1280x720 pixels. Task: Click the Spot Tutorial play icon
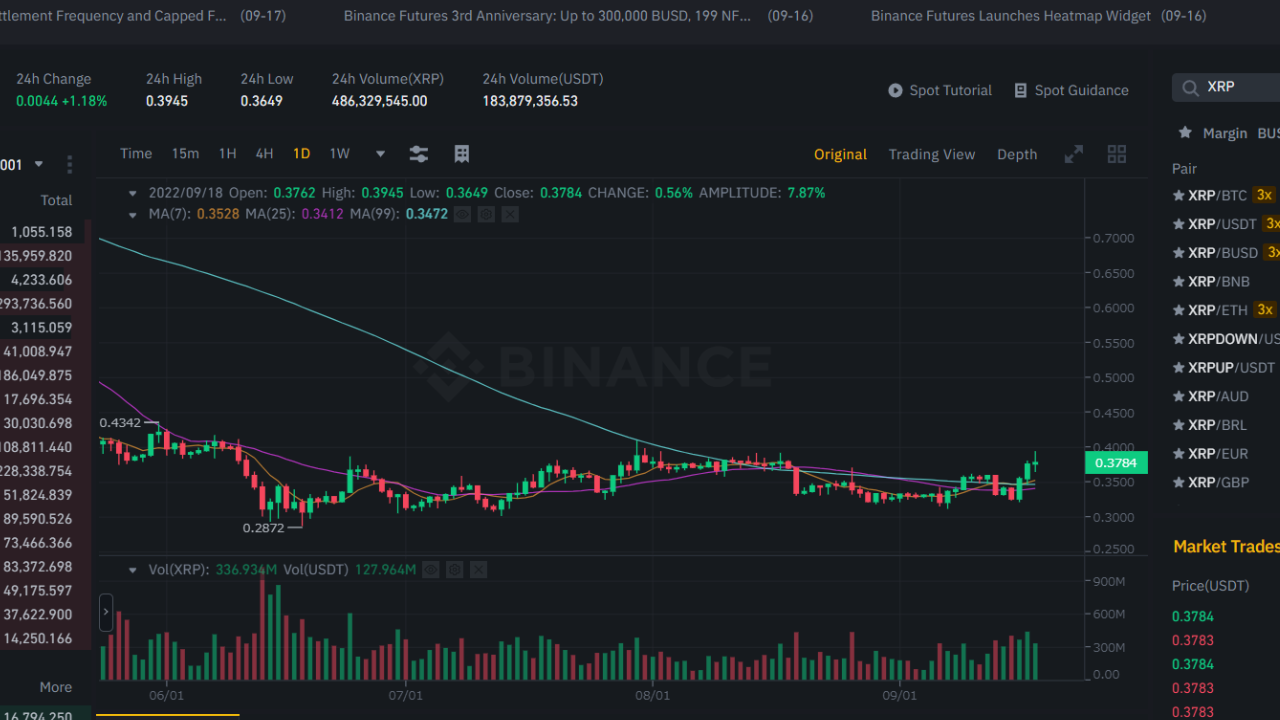point(895,90)
